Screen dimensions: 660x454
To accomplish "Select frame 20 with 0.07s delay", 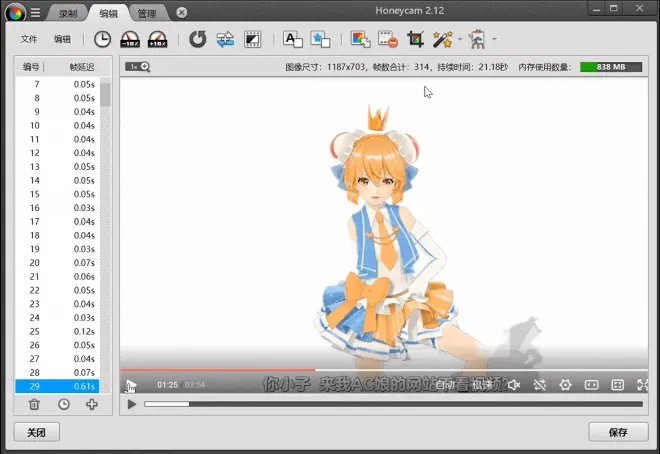I will point(57,263).
